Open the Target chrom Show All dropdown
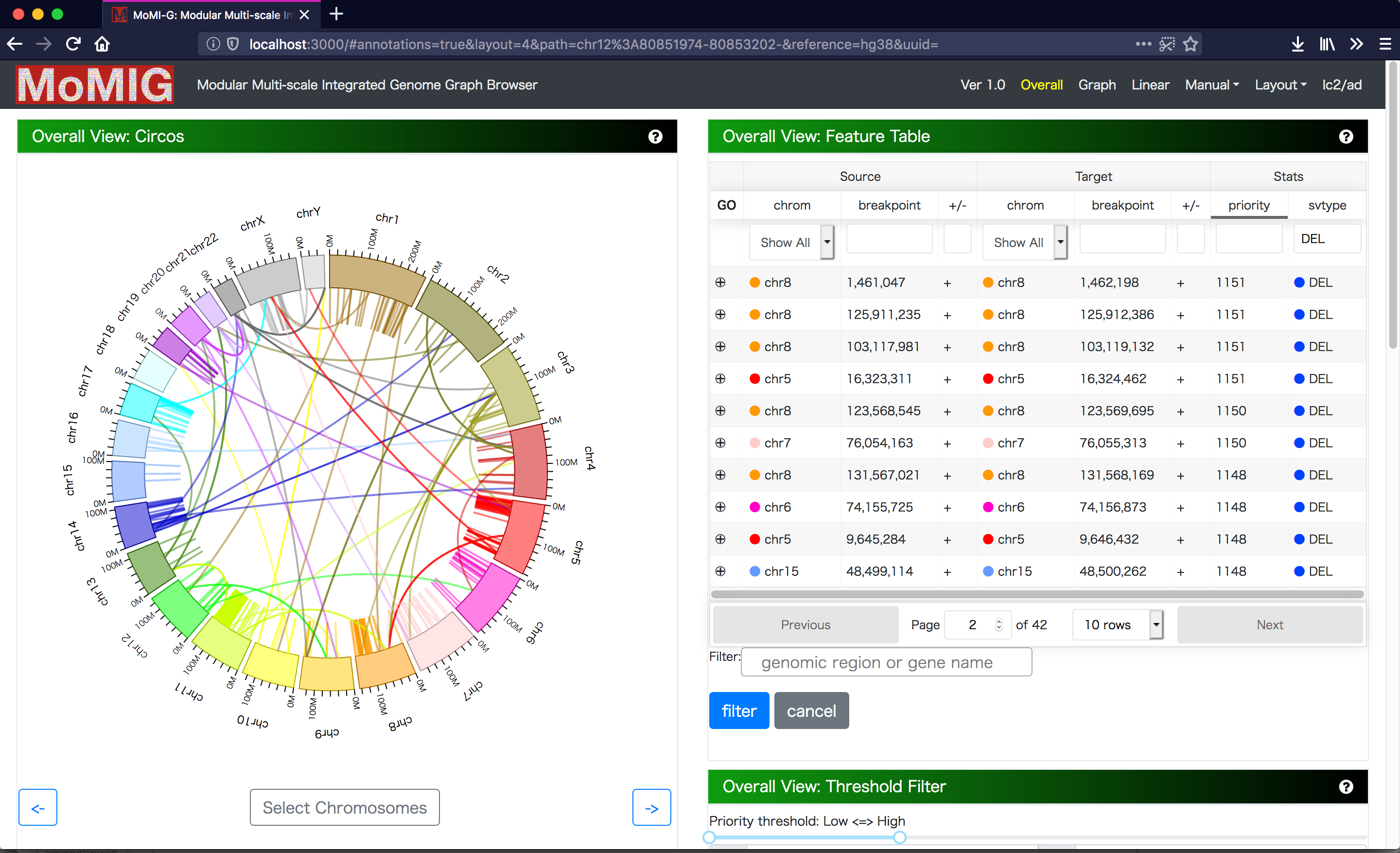 point(1024,243)
